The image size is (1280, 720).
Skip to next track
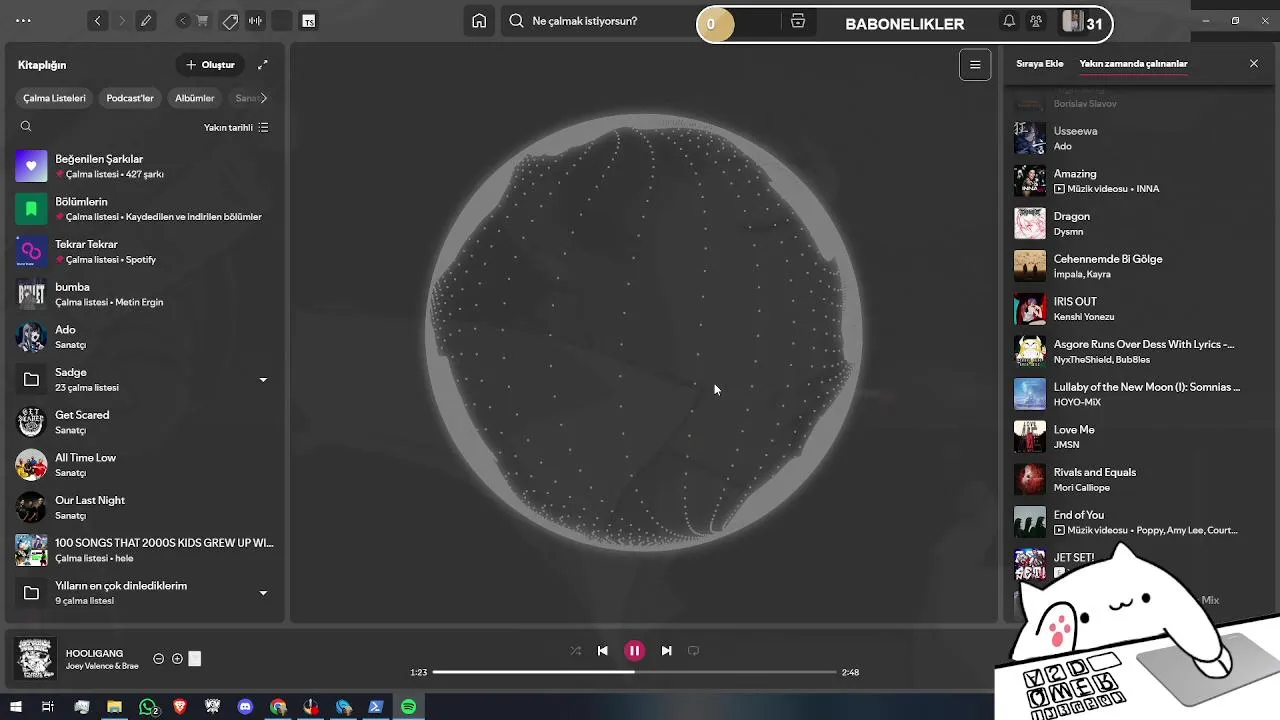[x=666, y=651]
